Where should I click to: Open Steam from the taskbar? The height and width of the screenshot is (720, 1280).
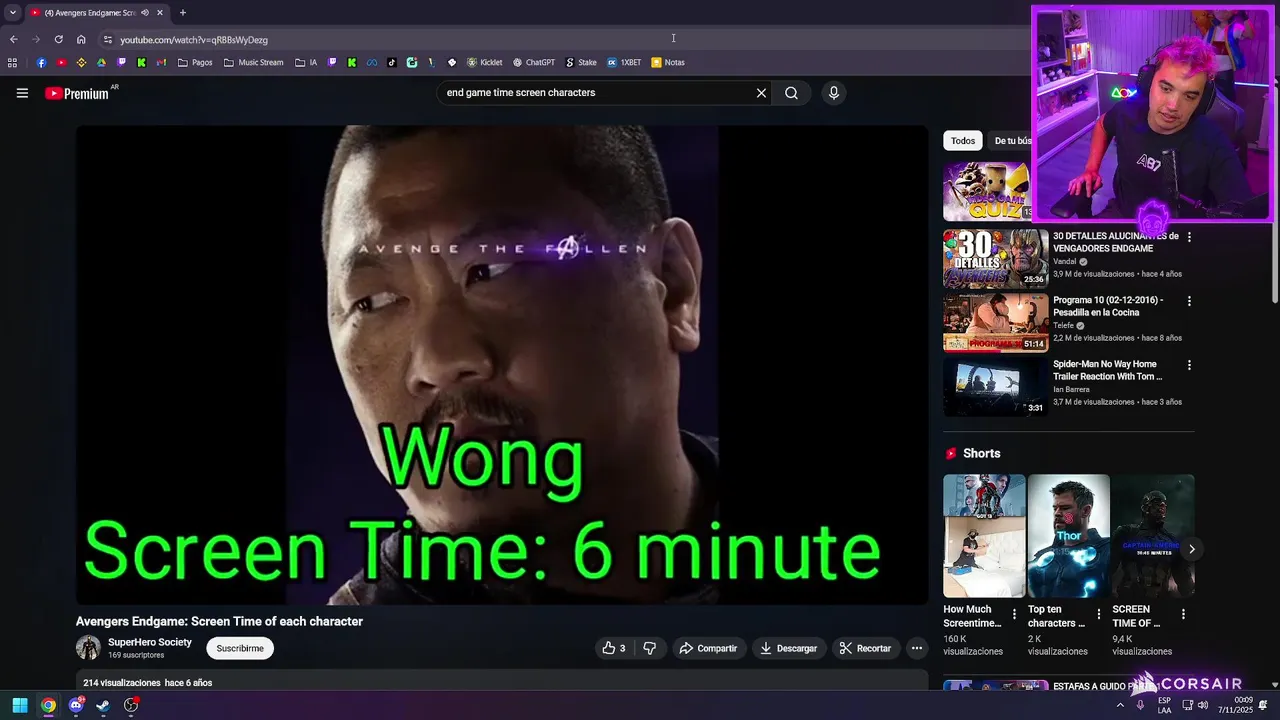(x=103, y=705)
